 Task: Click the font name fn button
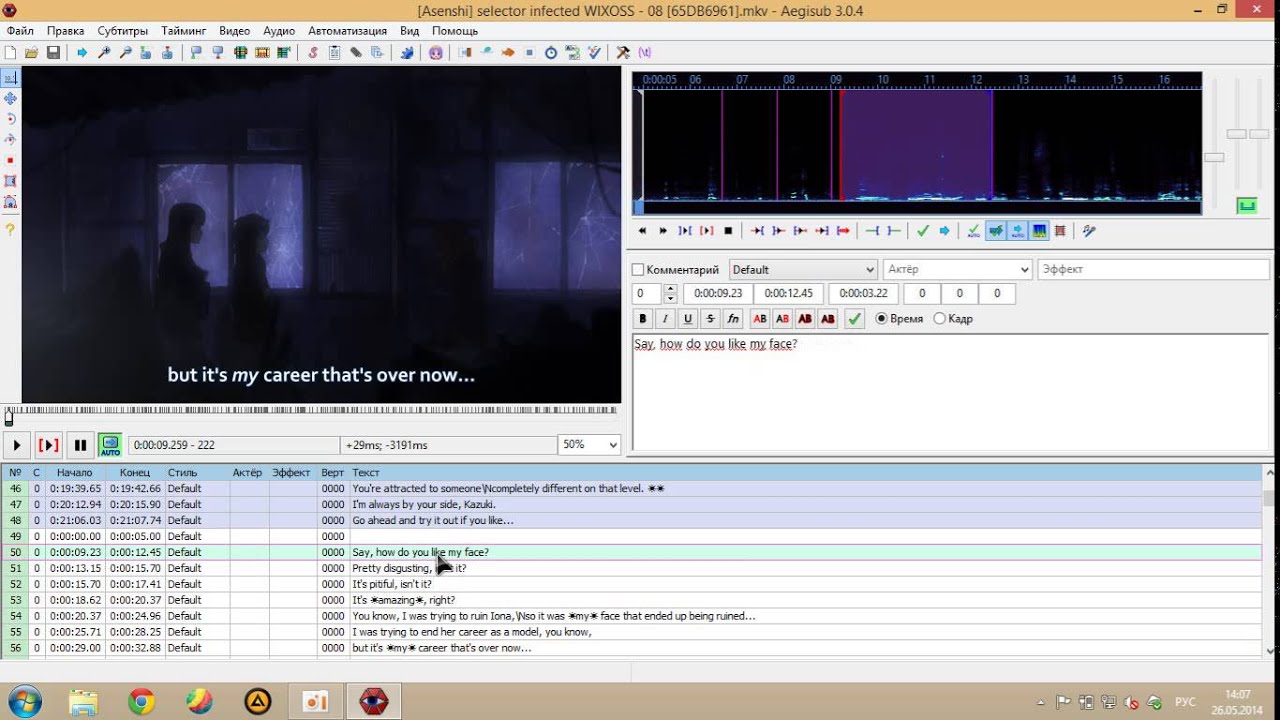[x=733, y=319]
